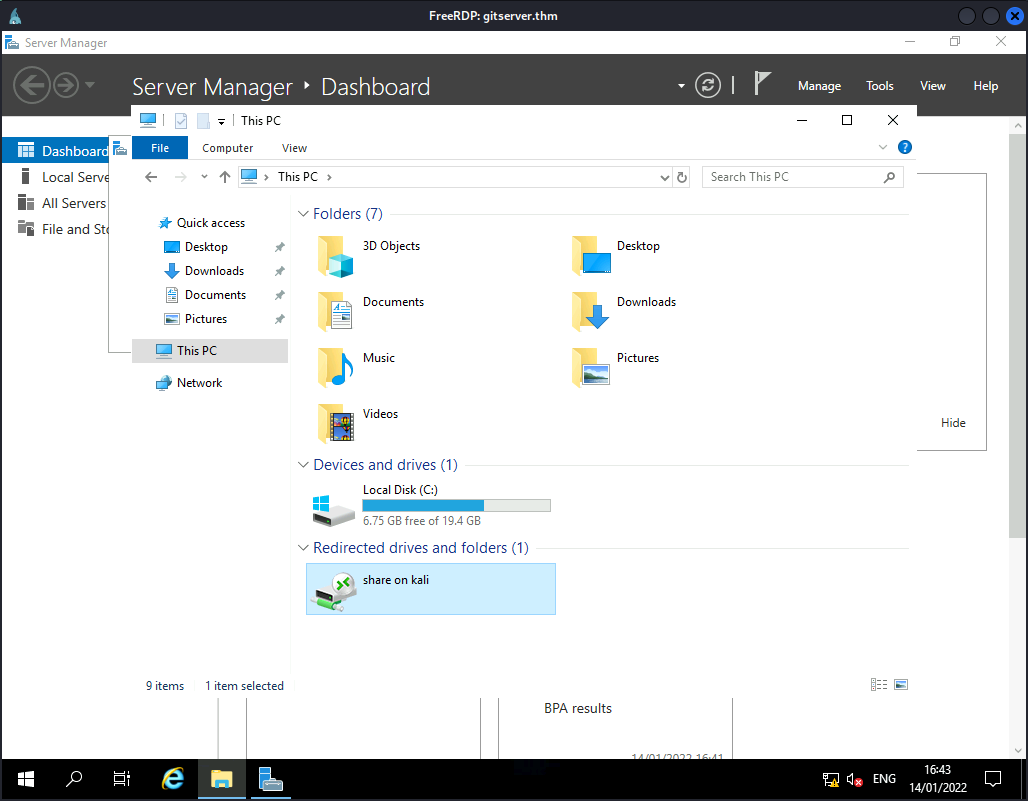Collapse the Devices and drives group
Image resolution: width=1028 pixels, height=801 pixels.
pos(303,465)
